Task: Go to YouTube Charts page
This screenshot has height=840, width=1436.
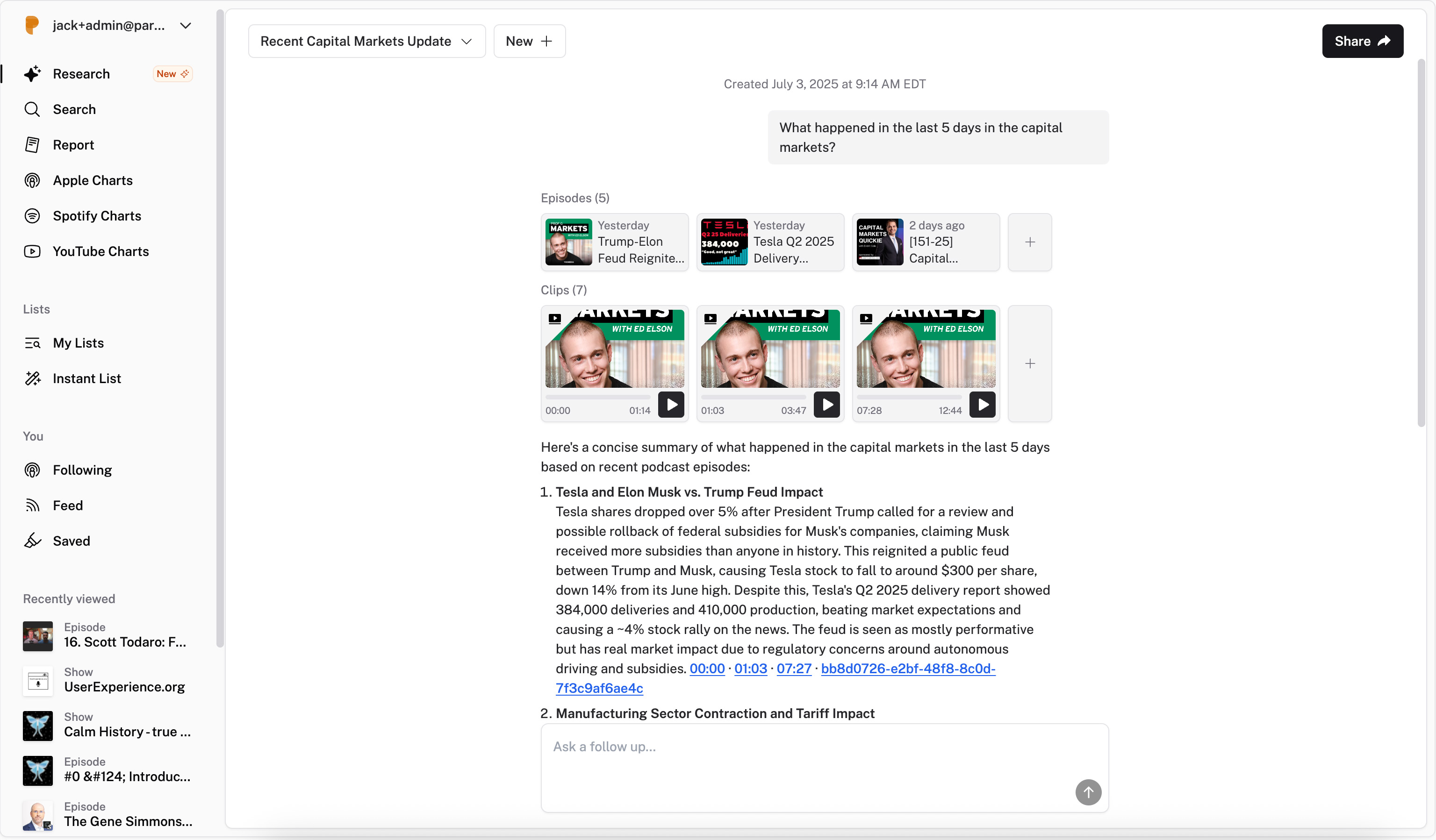Action: pos(101,251)
